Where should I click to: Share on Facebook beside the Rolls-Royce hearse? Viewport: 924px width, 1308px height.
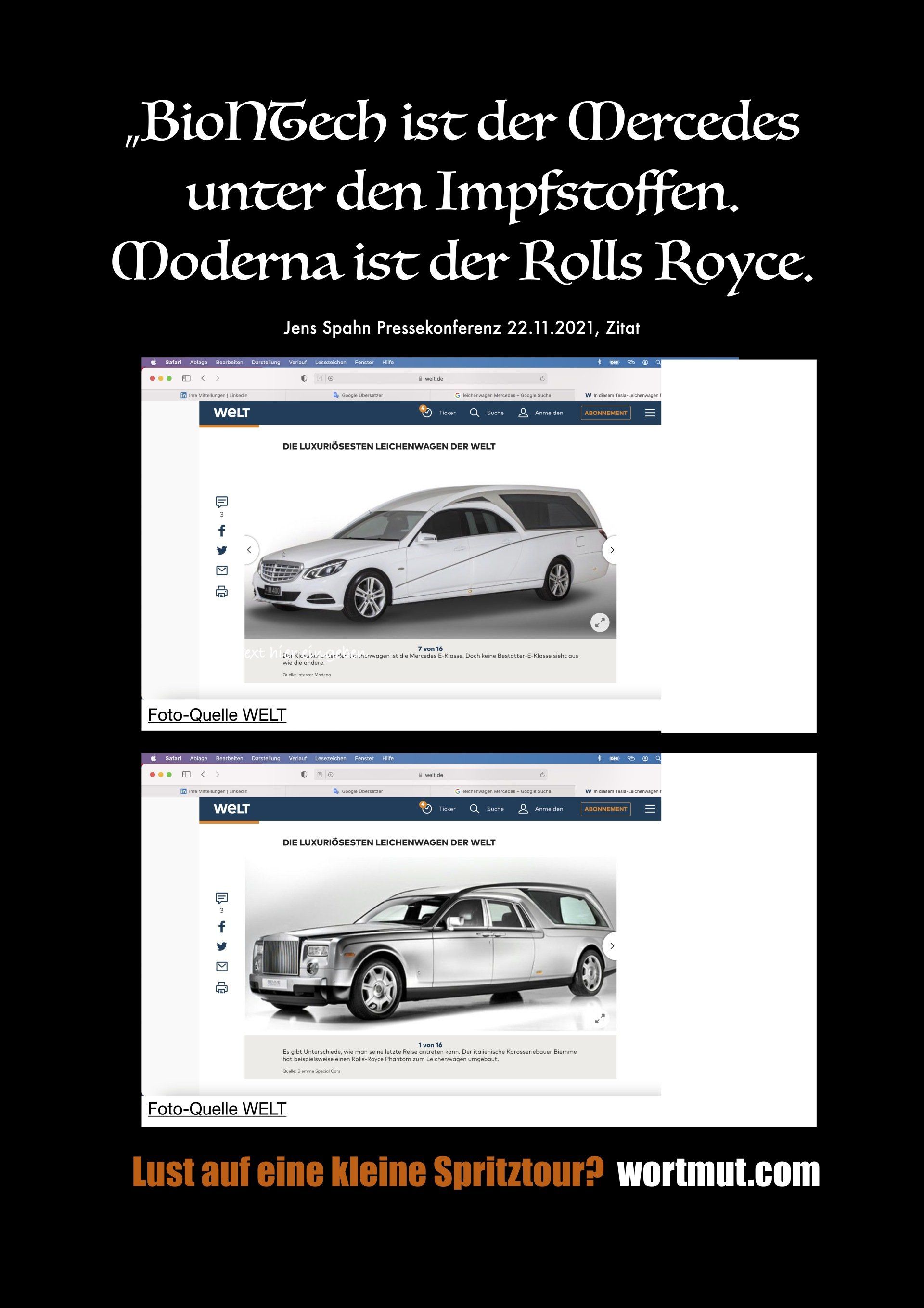(221, 926)
